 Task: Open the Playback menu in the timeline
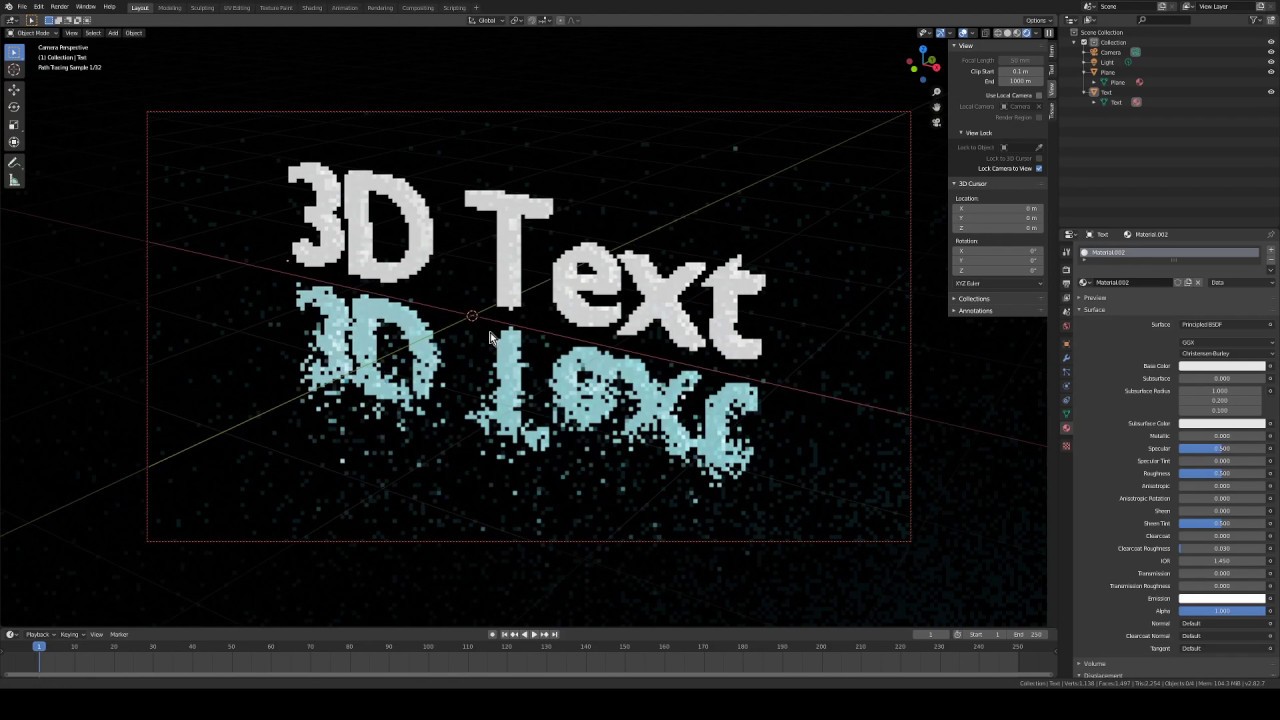coord(38,634)
